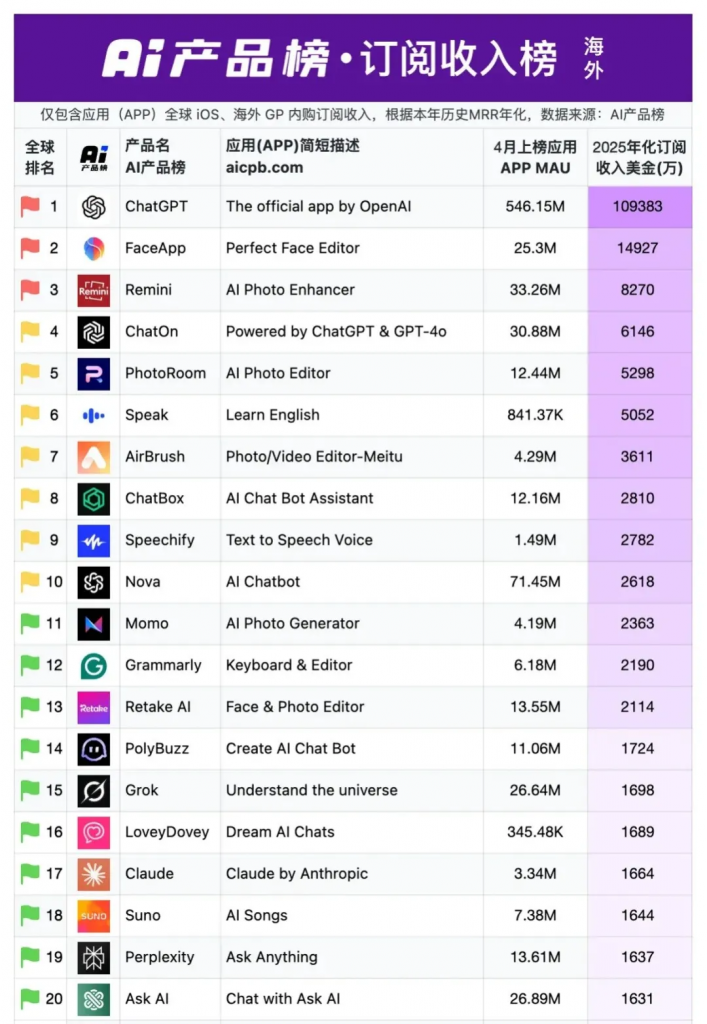Click the FaceApp logo icon

pos(94,248)
